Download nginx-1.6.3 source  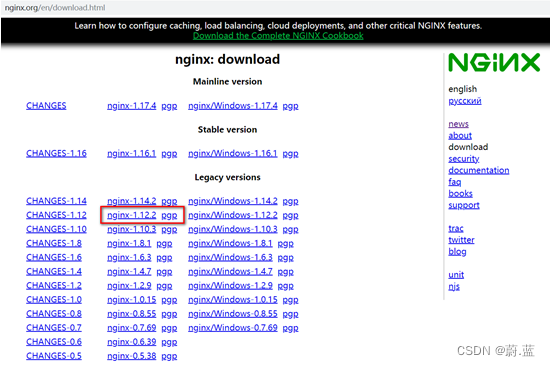pos(129,257)
